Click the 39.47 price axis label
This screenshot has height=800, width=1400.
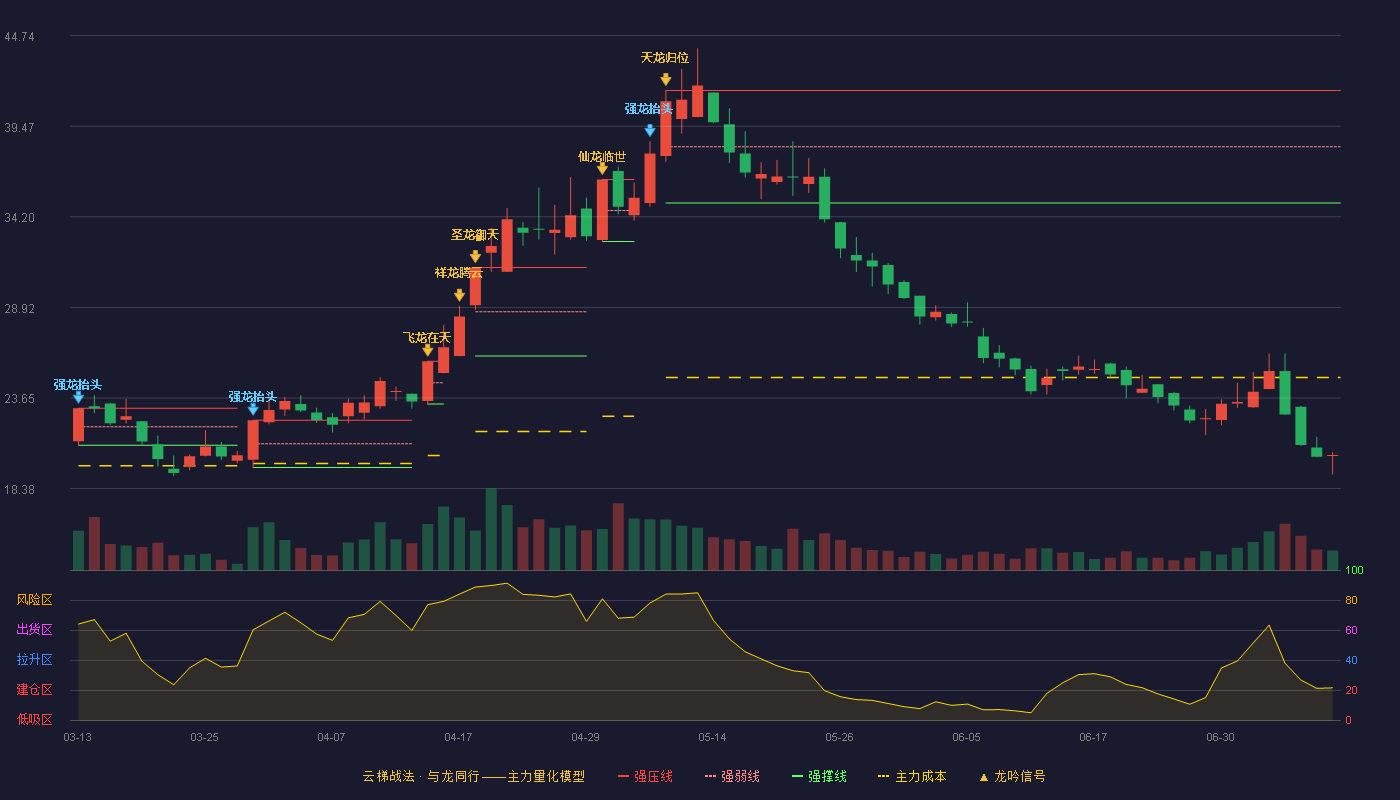(x=20, y=128)
